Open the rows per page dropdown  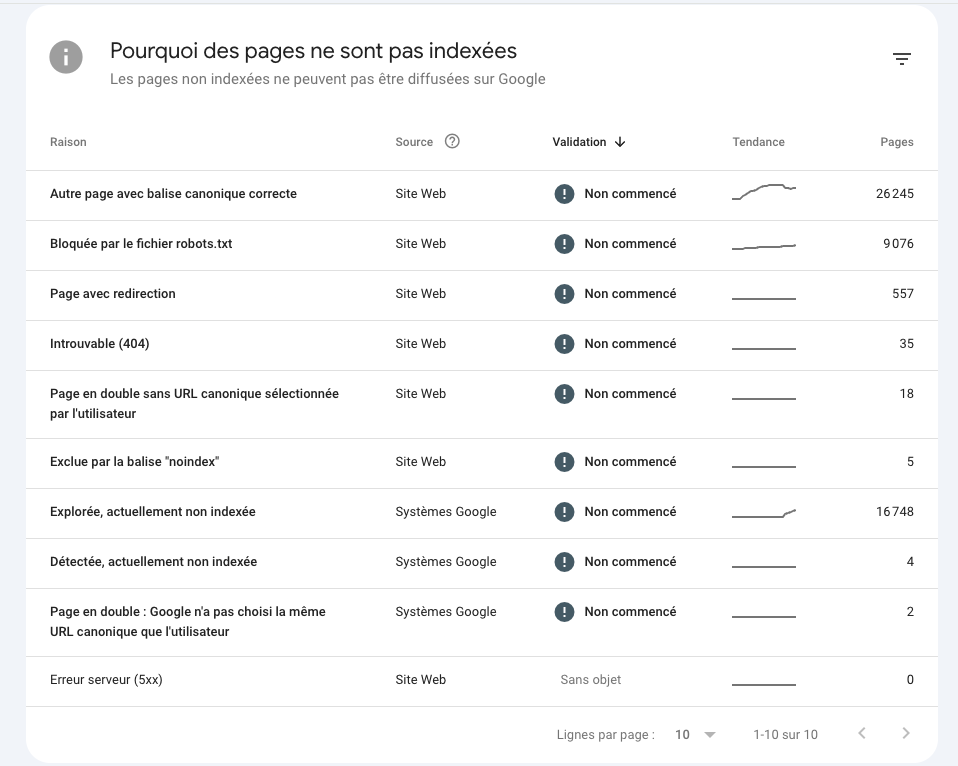point(696,735)
